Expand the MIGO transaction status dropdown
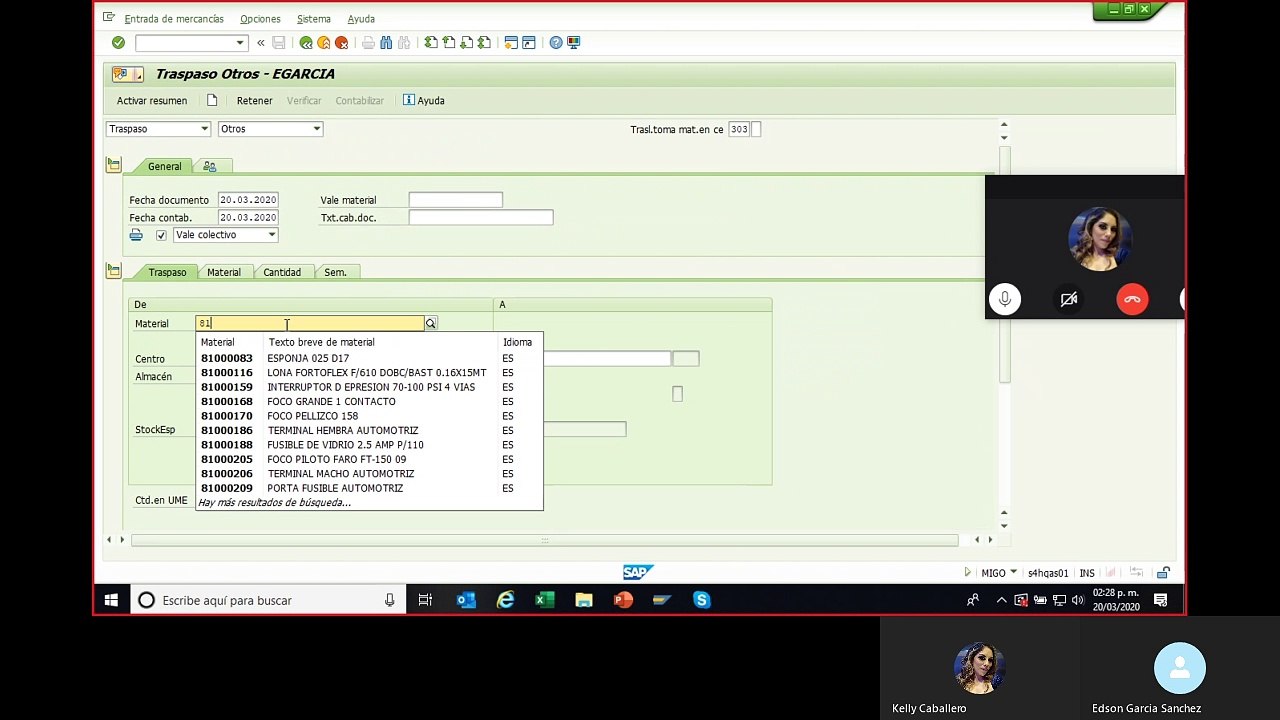This screenshot has width=1280, height=720. pyautogui.click(x=1013, y=573)
